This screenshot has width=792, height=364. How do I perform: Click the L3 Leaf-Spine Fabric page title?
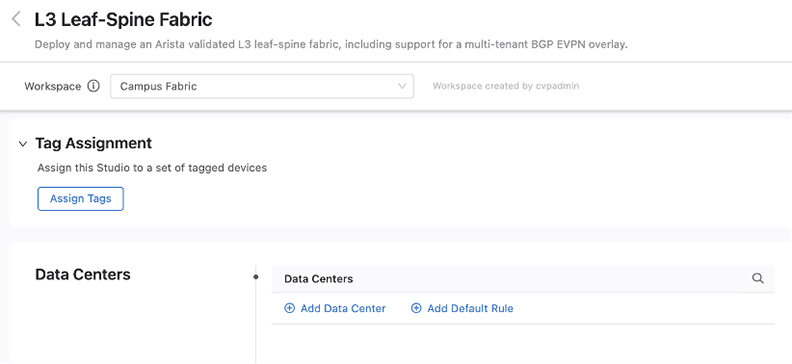(124, 20)
